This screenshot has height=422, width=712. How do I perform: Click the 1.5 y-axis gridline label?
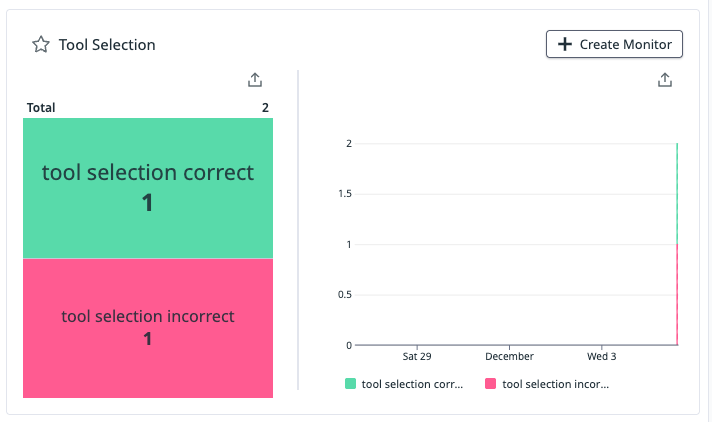pos(343,194)
